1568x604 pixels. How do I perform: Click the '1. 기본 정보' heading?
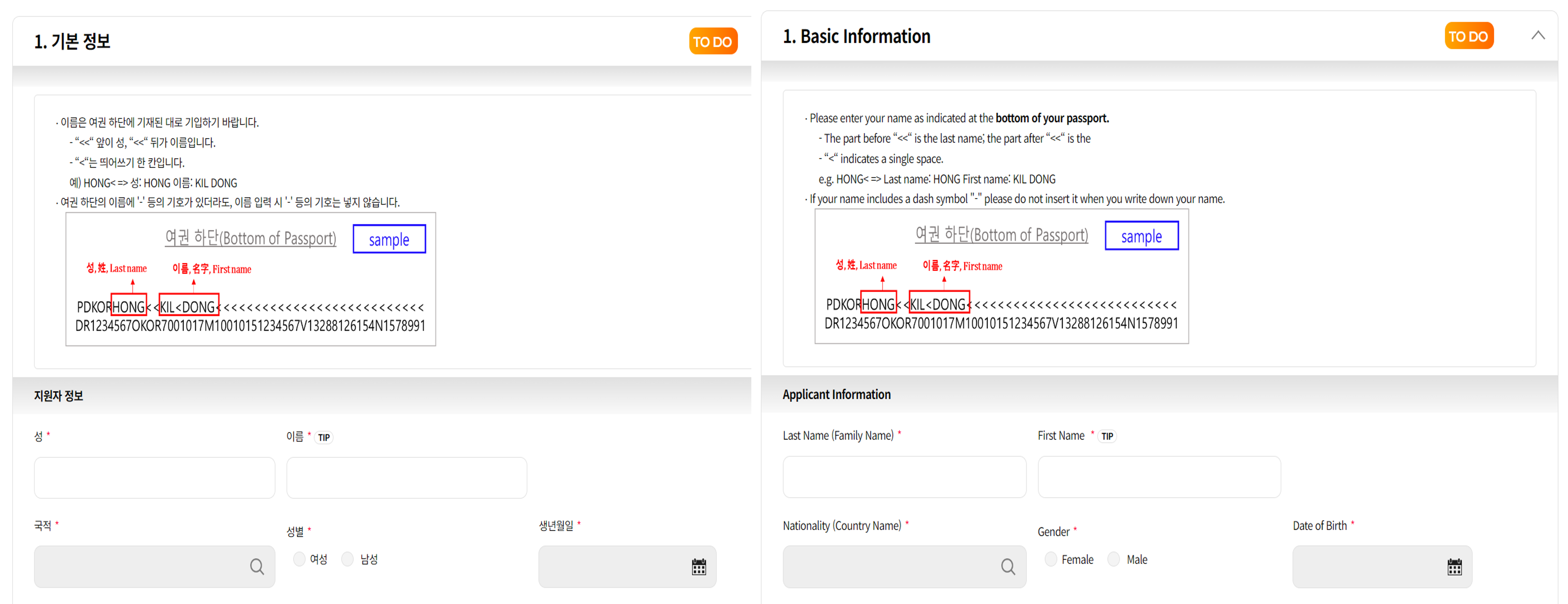[72, 41]
